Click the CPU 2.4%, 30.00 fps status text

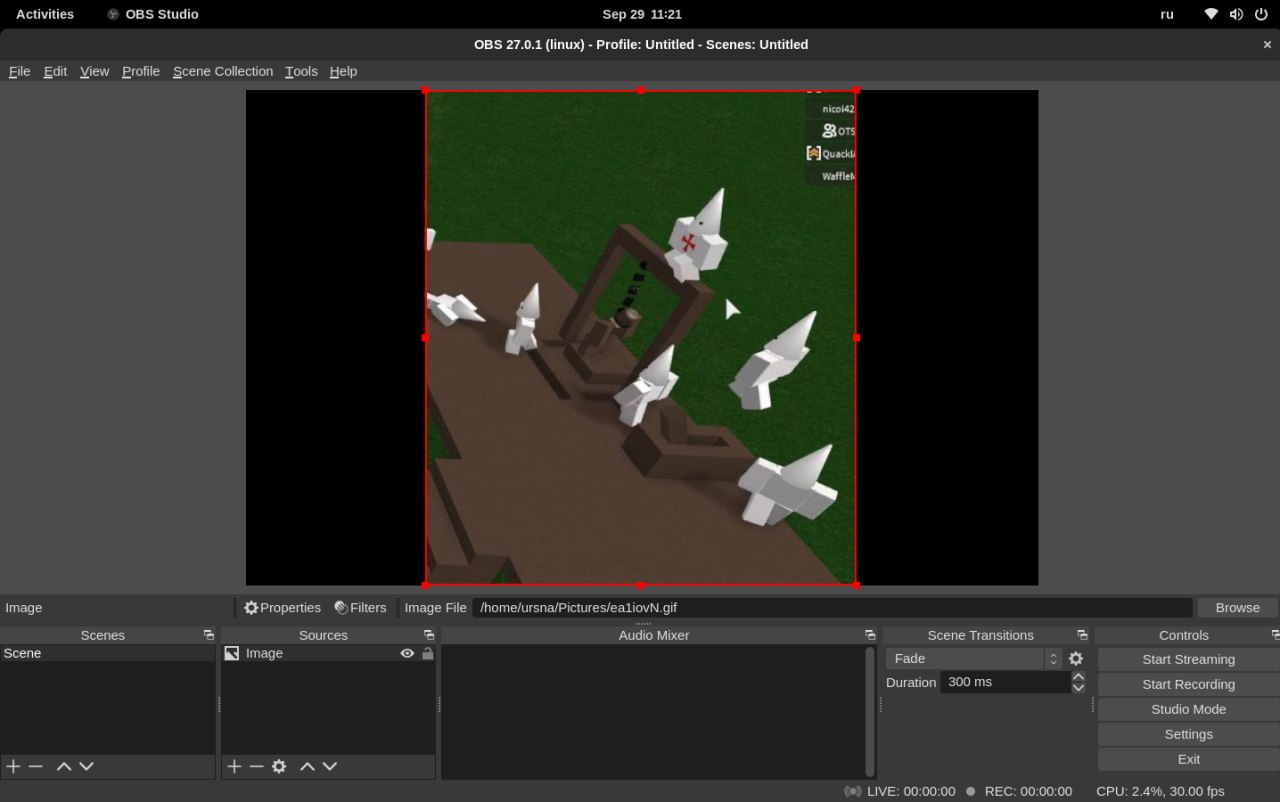(1160, 791)
